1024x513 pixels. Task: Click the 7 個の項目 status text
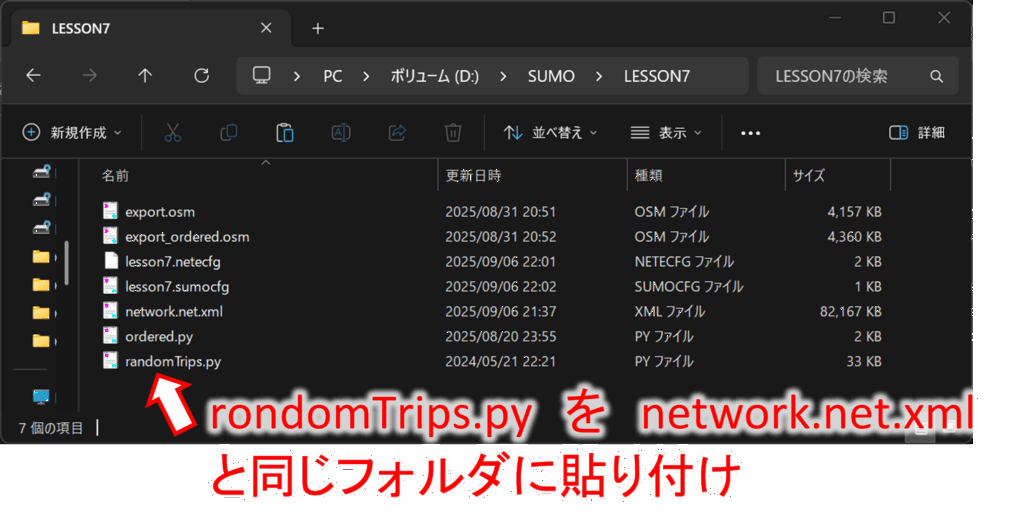pos(51,428)
